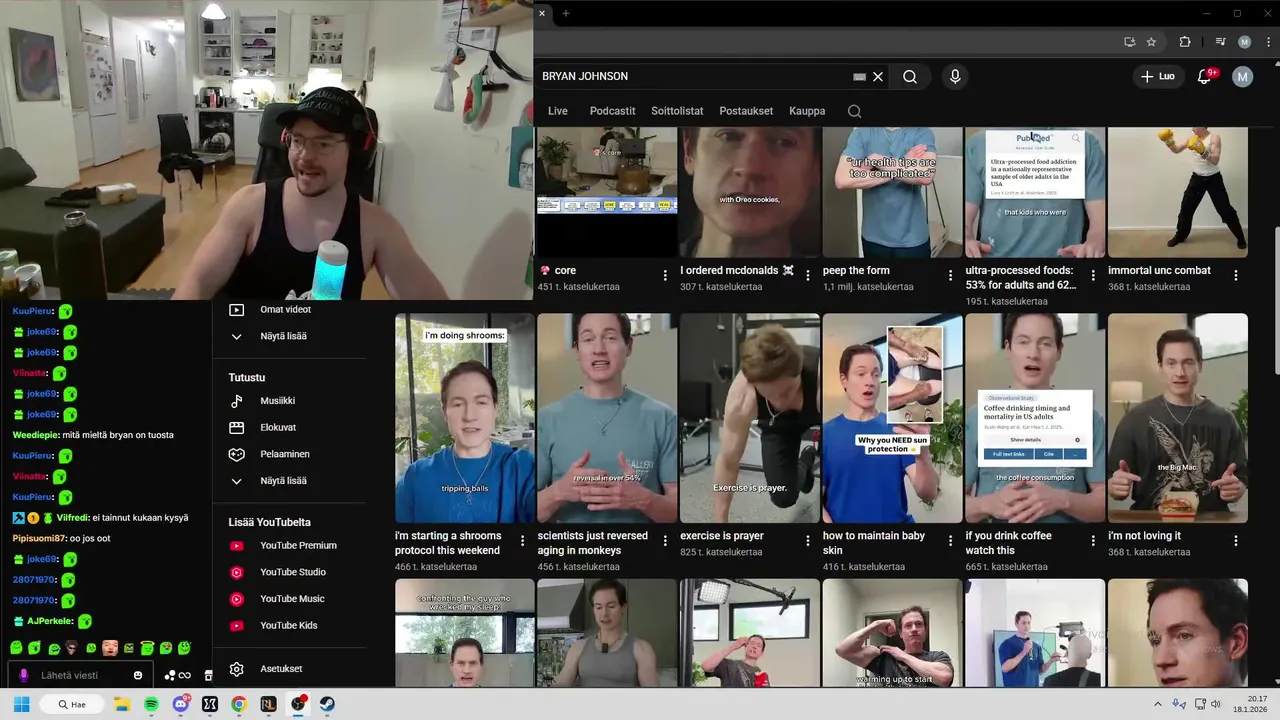Open YouTube Music link
Screen dimensions: 1280x720
coord(290,599)
